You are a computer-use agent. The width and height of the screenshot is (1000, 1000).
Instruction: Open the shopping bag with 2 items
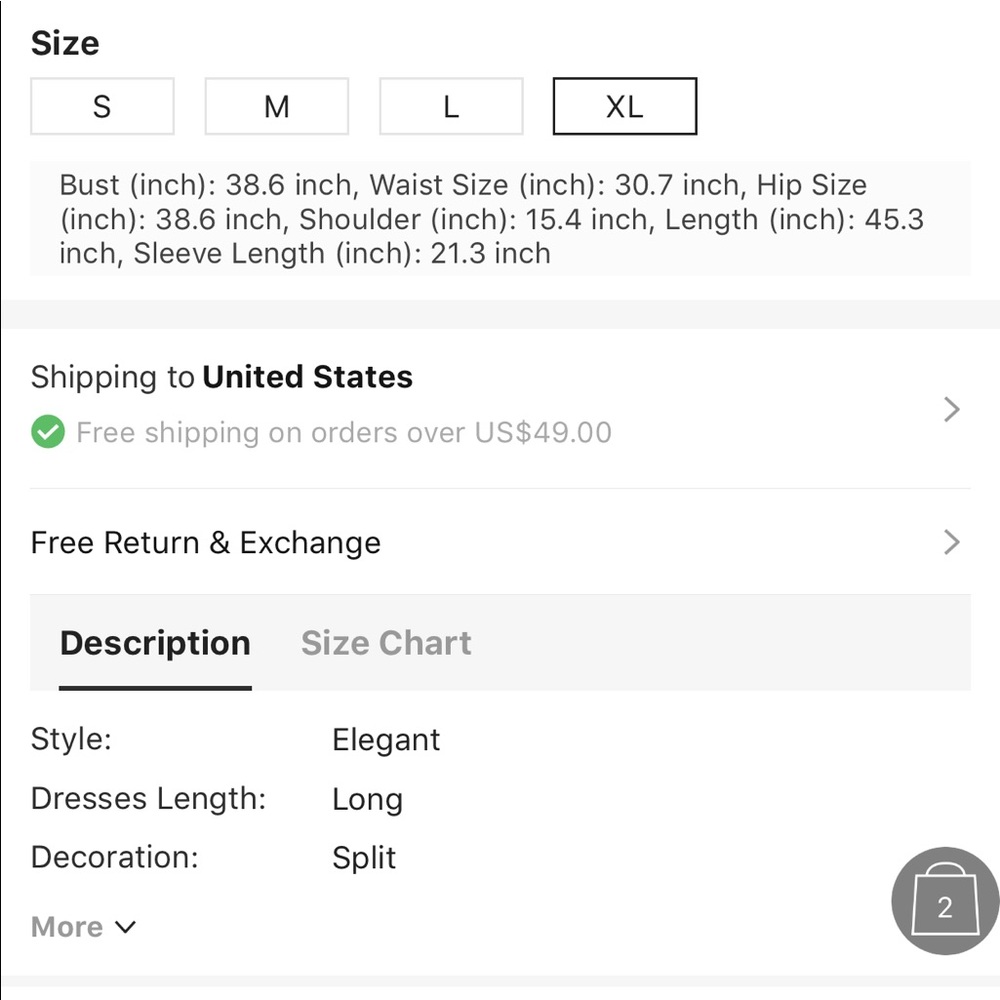(x=945, y=901)
